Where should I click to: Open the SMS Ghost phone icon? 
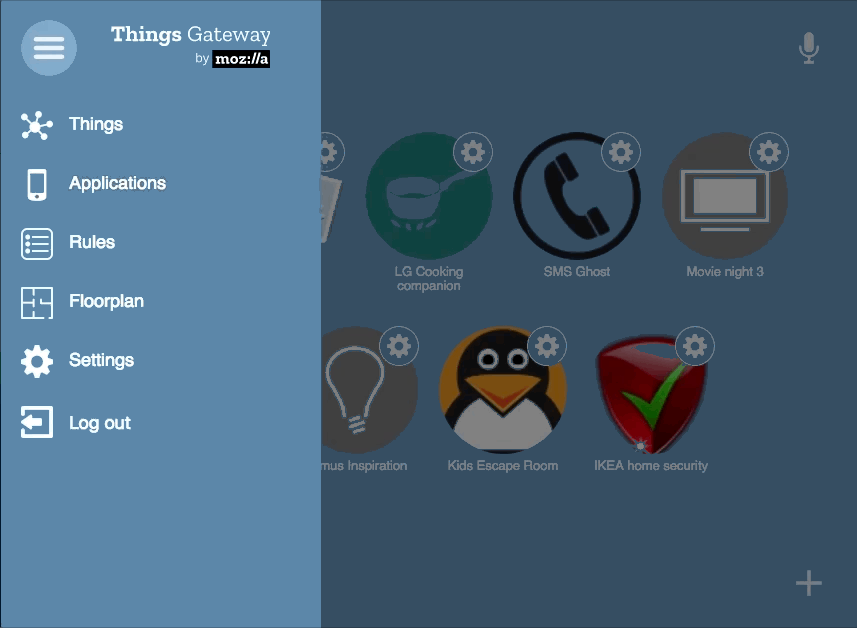pyautogui.click(x=577, y=196)
